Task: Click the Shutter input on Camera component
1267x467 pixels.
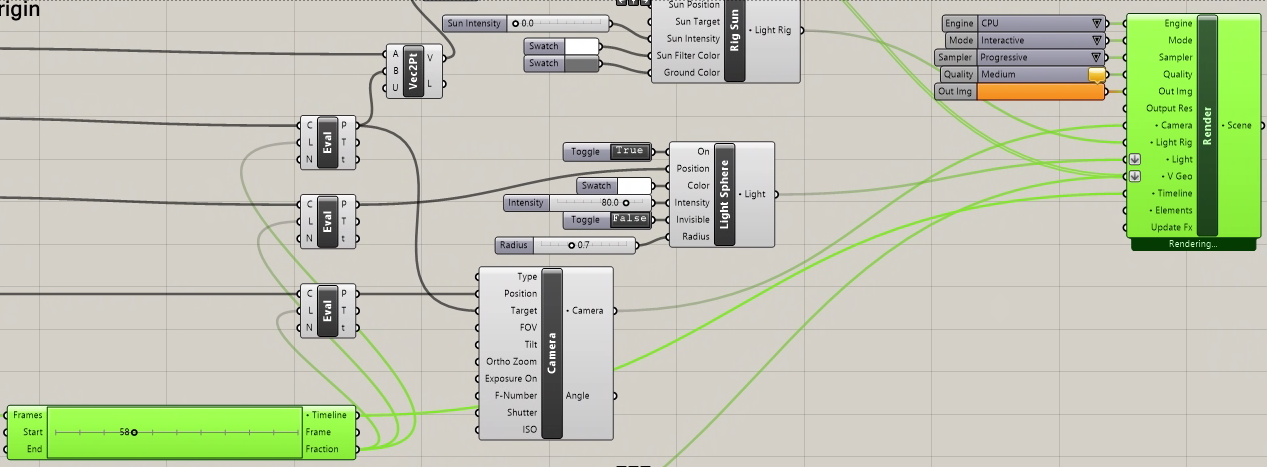Action: point(521,412)
